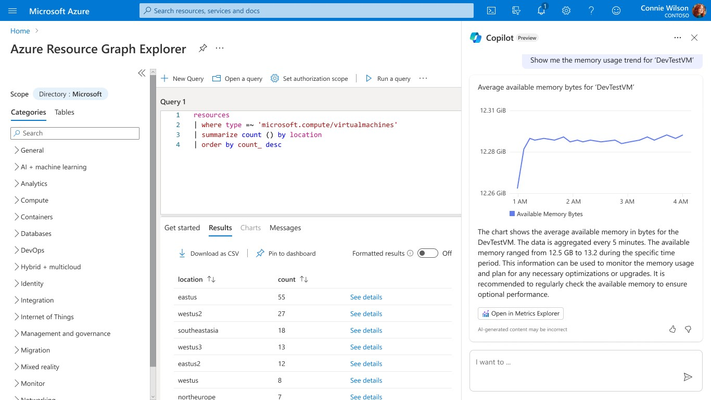Viewport: 711px width, 400px height.
Task: Expand the General category
Action: point(16,150)
